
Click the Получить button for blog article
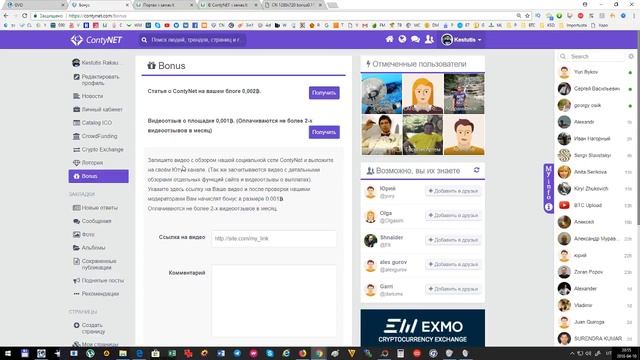tap(324, 93)
